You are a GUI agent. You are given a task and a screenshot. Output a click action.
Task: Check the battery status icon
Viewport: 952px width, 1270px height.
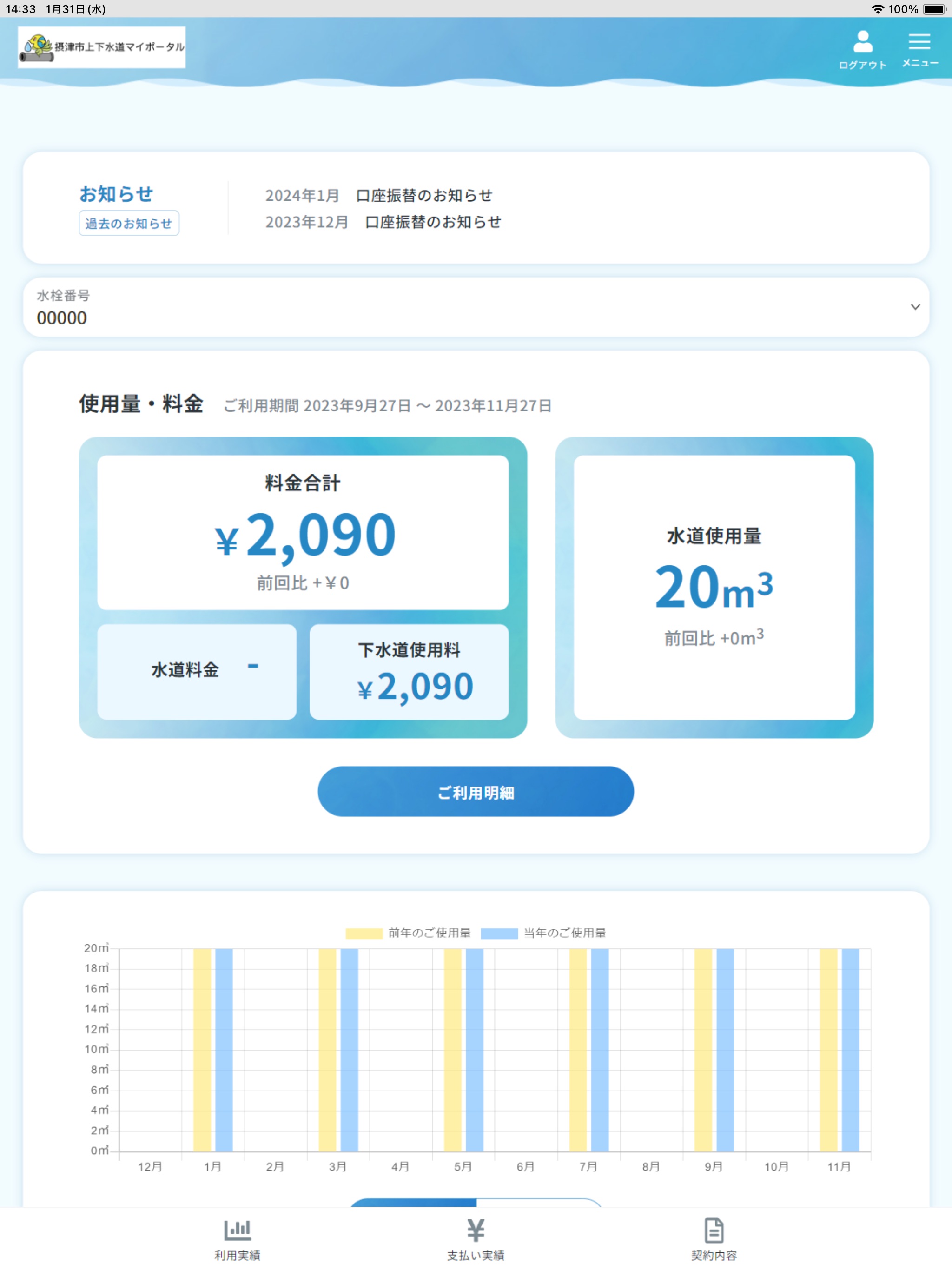pos(934,9)
